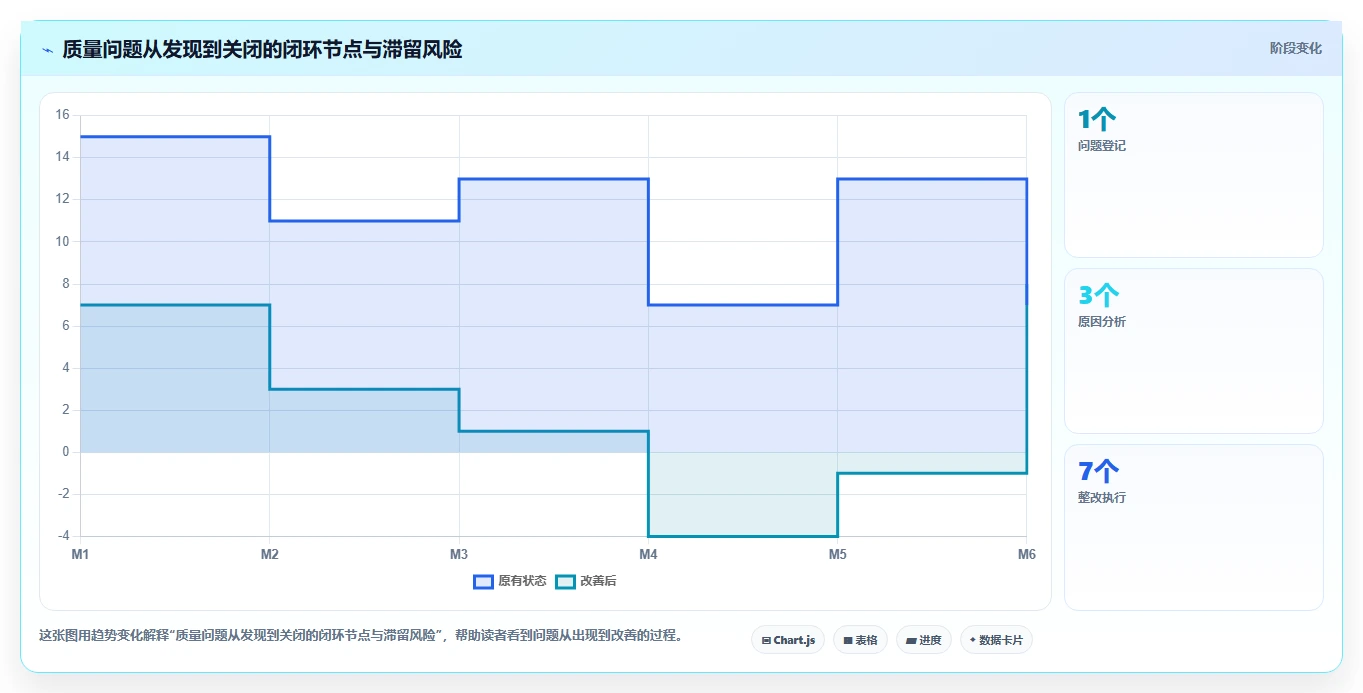Click the M5 x-axis label
The image size is (1363, 693).
click(837, 554)
